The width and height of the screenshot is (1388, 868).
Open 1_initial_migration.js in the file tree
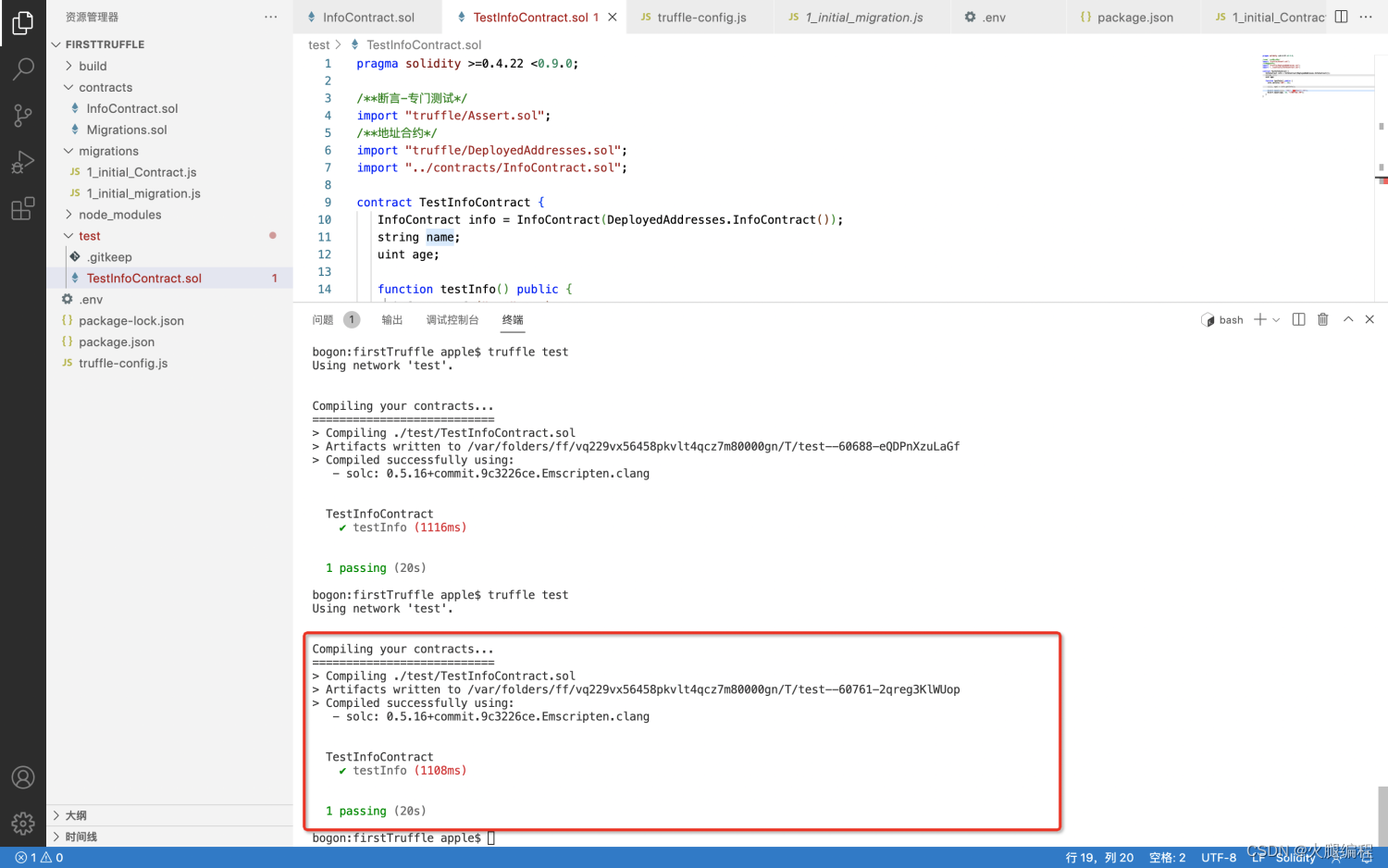coord(143,193)
